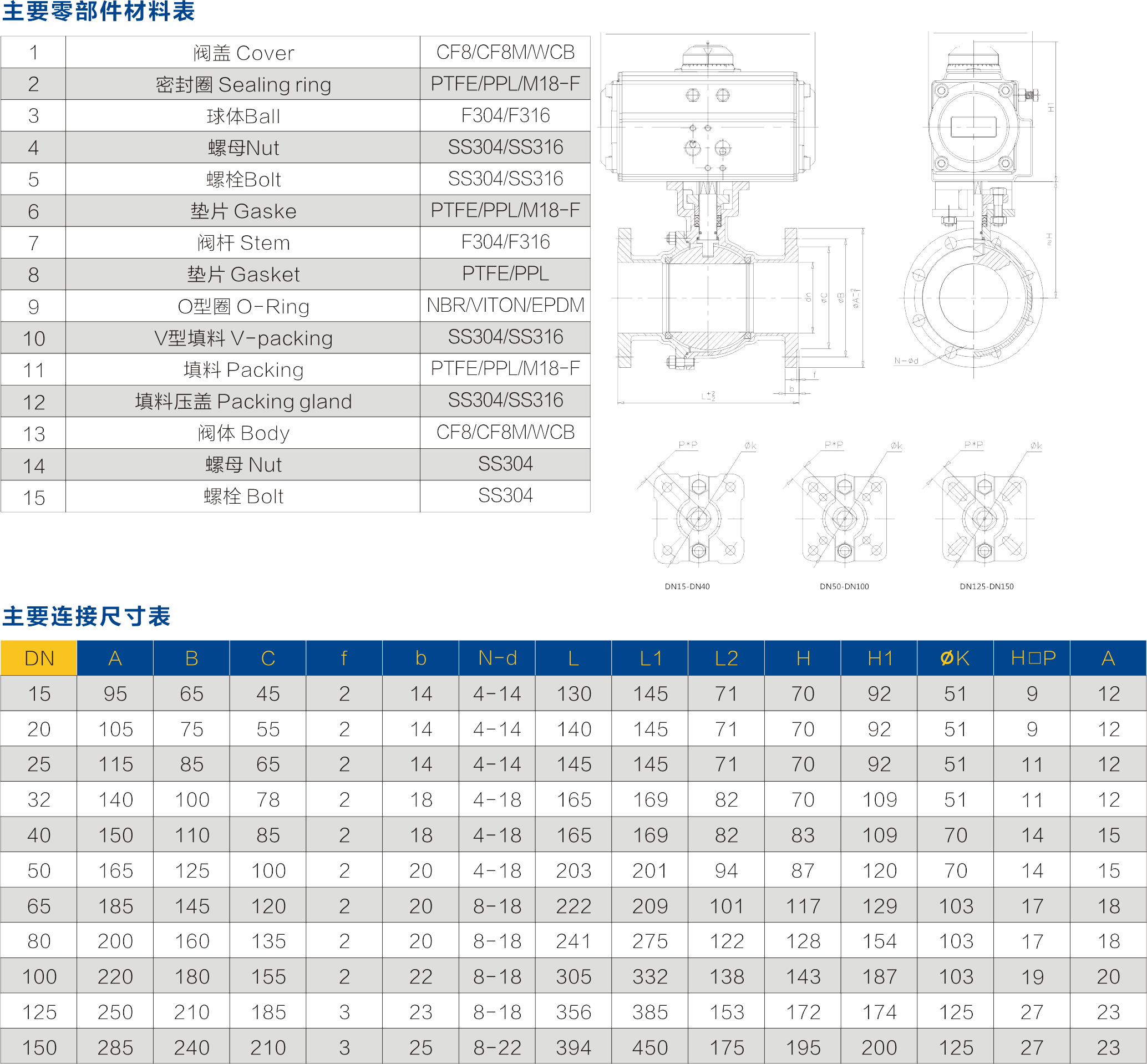Click the 填料压盖 Packing gland cell
Screen dimensions: 1147x1064
[x=243, y=401]
